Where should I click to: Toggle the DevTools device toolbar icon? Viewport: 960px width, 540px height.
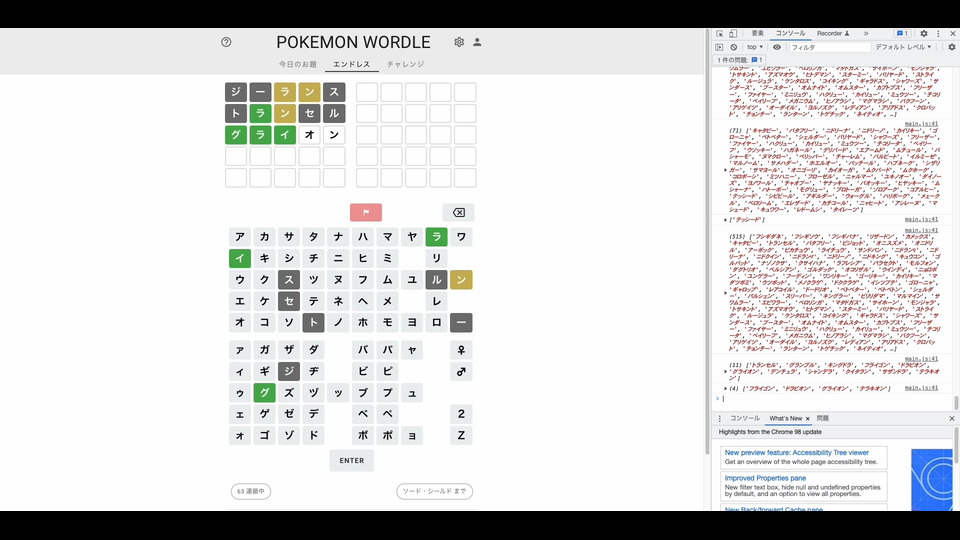pyautogui.click(x=733, y=34)
